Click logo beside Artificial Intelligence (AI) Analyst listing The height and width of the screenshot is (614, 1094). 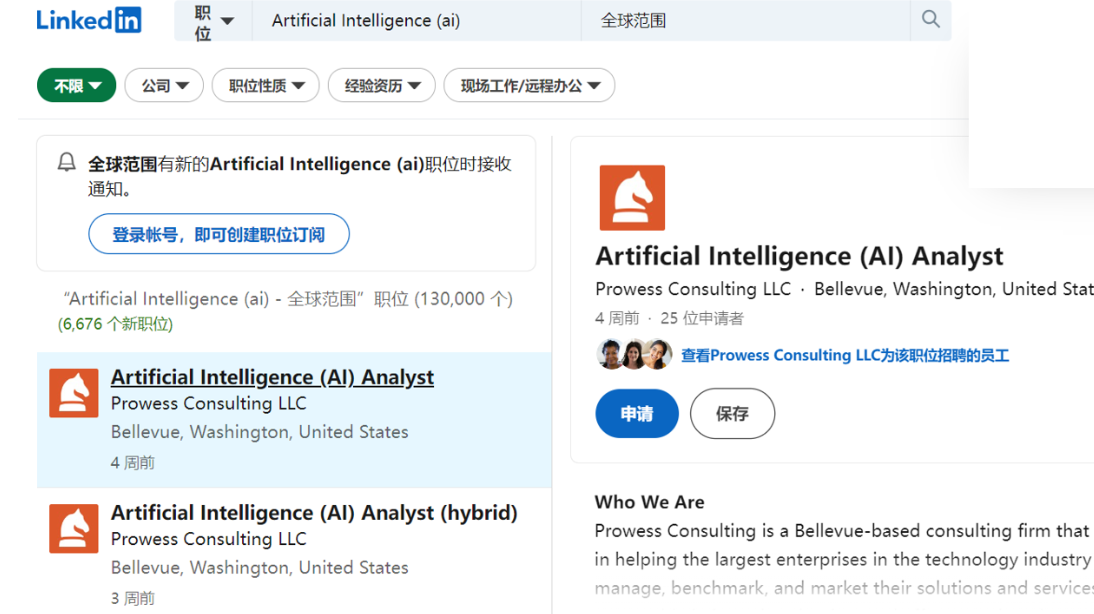74,393
